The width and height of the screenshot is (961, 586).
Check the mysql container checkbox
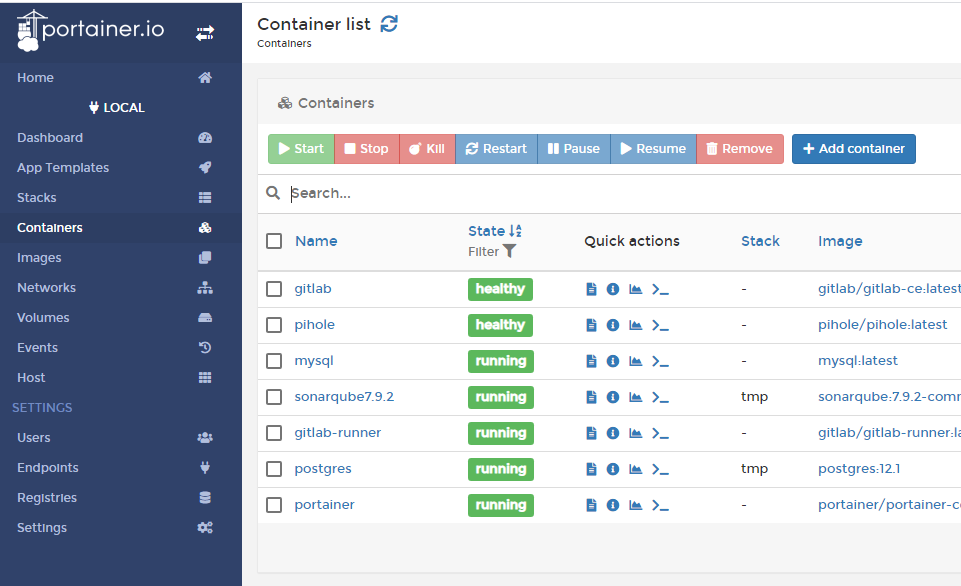[274, 361]
